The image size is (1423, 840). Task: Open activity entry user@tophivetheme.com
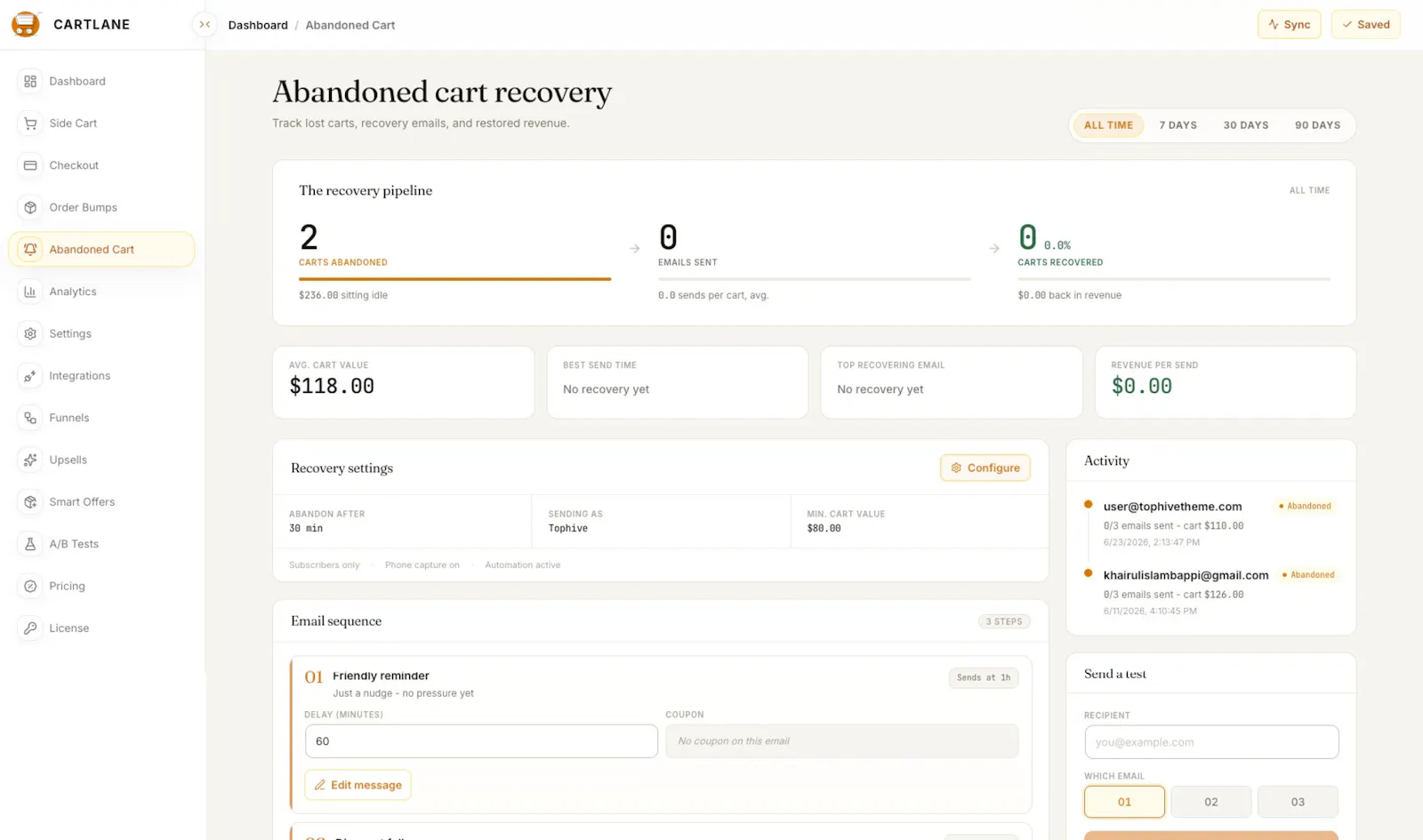(1172, 507)
